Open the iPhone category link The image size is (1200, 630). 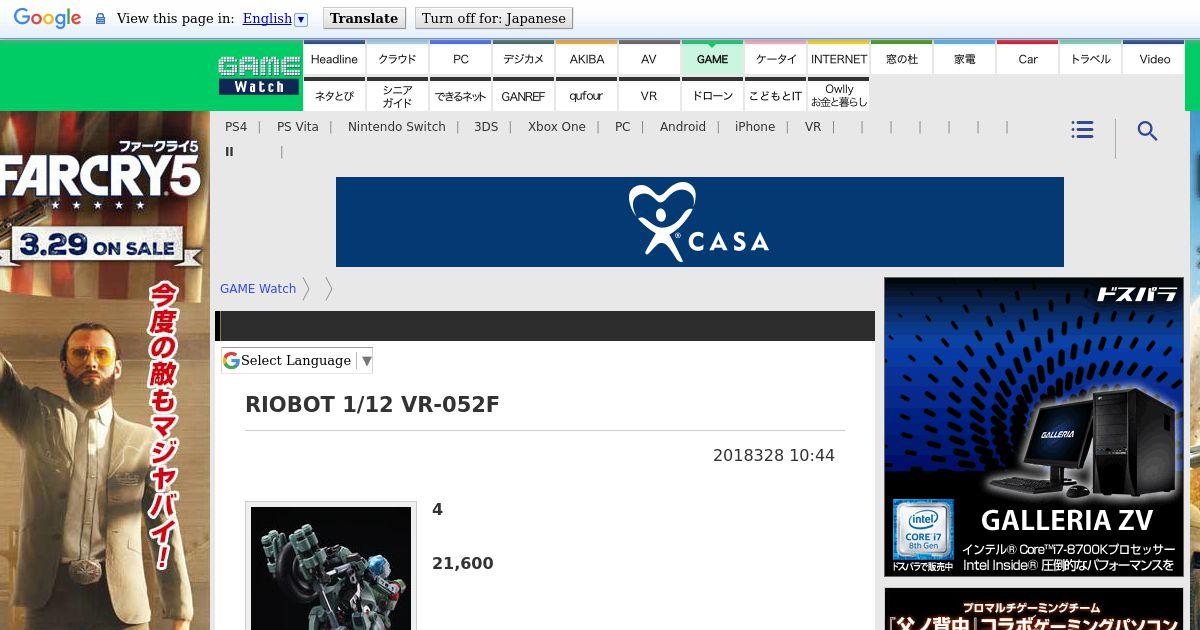pyautogui.click(x=755, y=127)
